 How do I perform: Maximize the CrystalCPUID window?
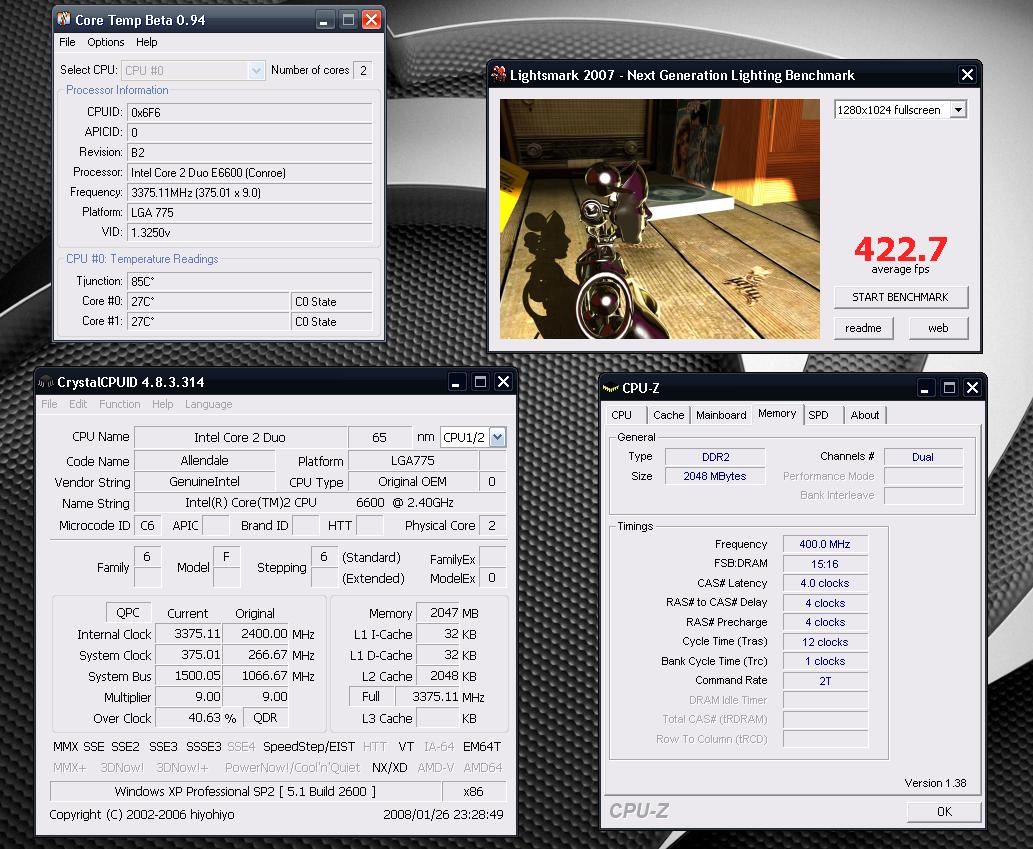(480, 382)
